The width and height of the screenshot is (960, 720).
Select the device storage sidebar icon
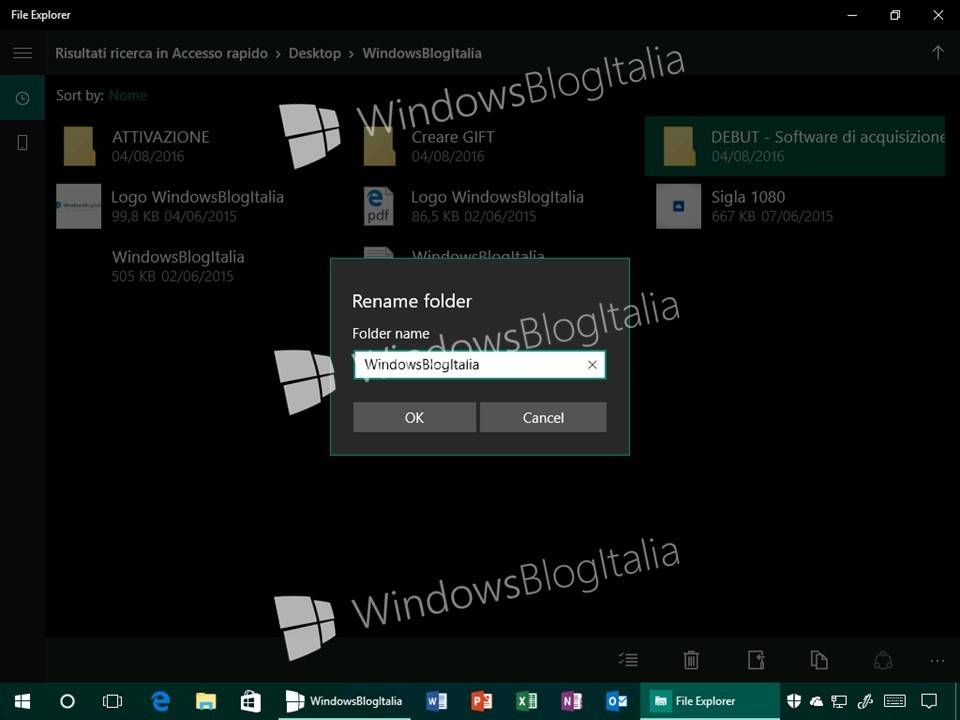(x=22, y=143)
